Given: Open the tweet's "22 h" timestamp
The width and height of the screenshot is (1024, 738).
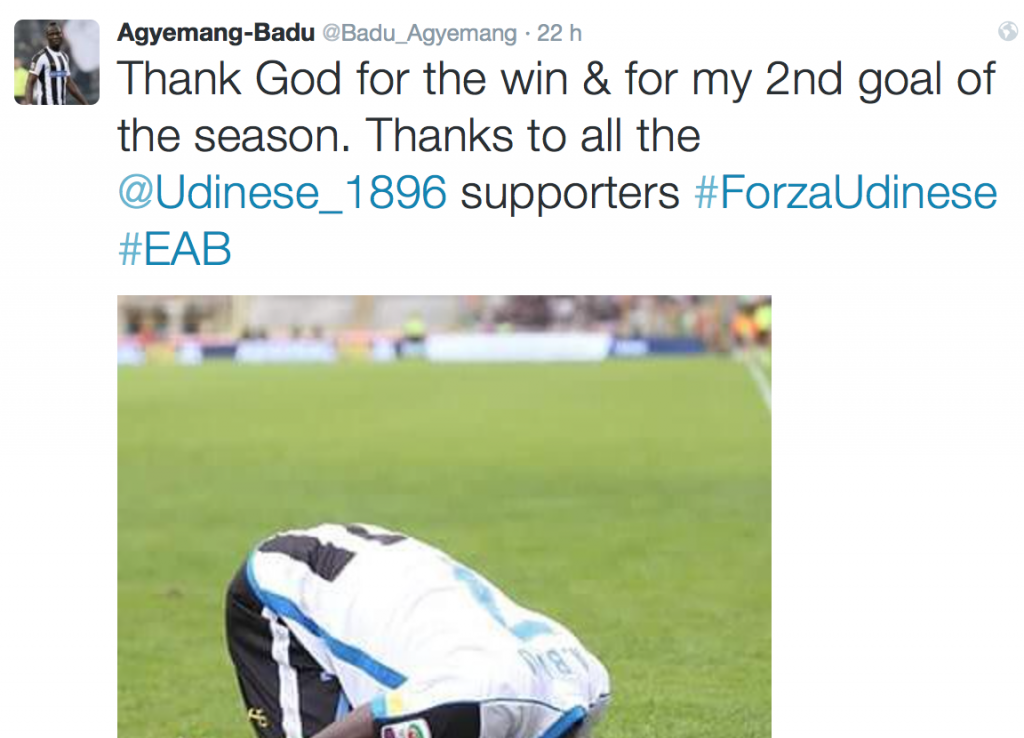Looking at the screenshot, I should click(x=559, y=33).
